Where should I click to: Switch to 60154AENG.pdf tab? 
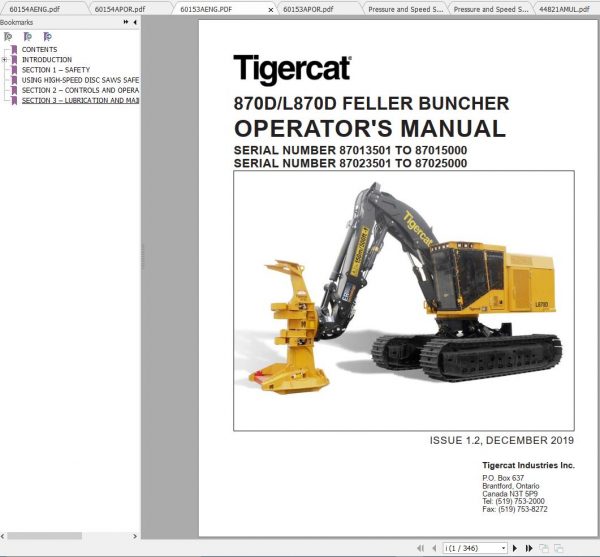(x=34, y=9)
